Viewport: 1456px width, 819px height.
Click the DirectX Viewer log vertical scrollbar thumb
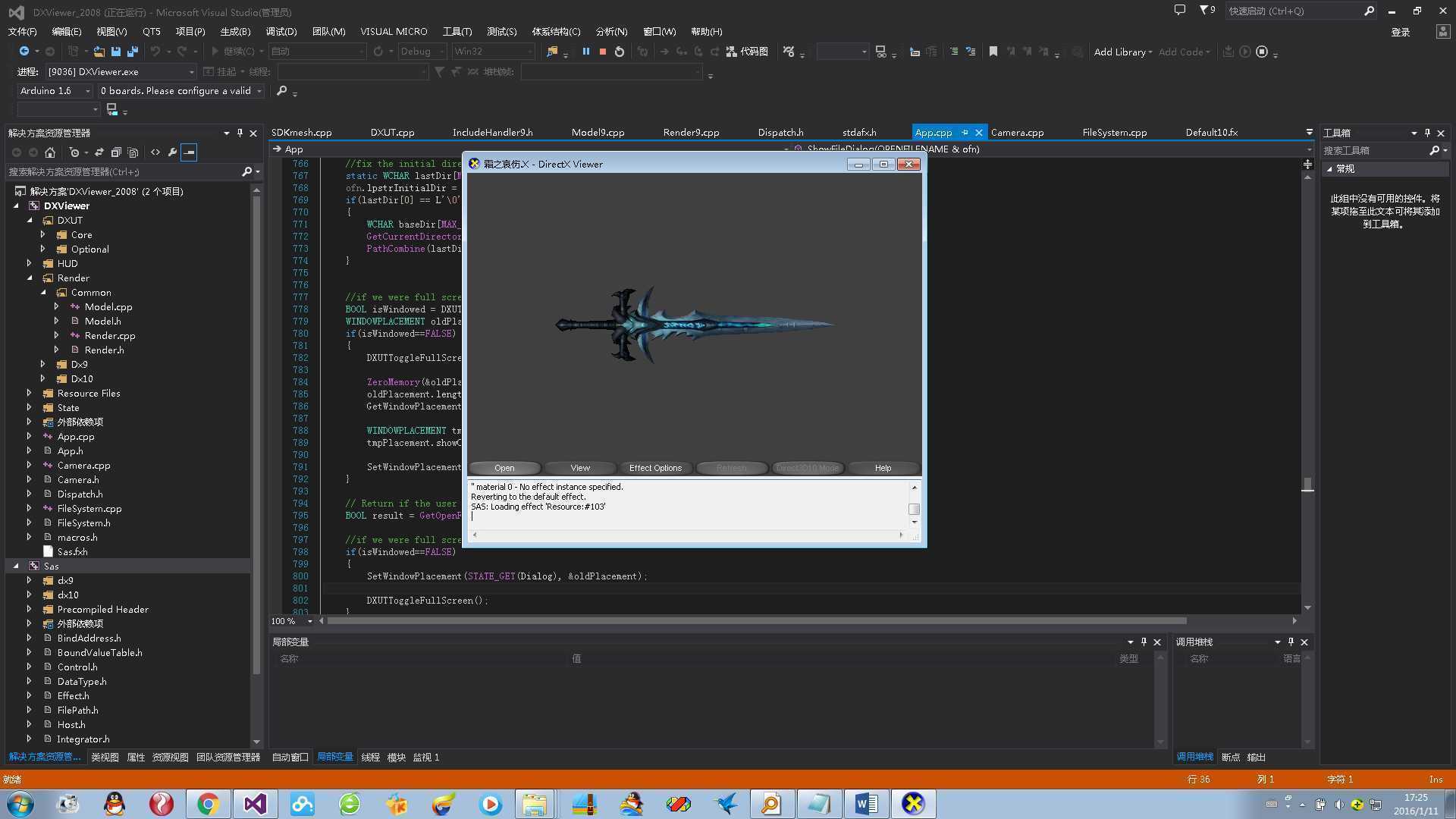tap(914, 510)
